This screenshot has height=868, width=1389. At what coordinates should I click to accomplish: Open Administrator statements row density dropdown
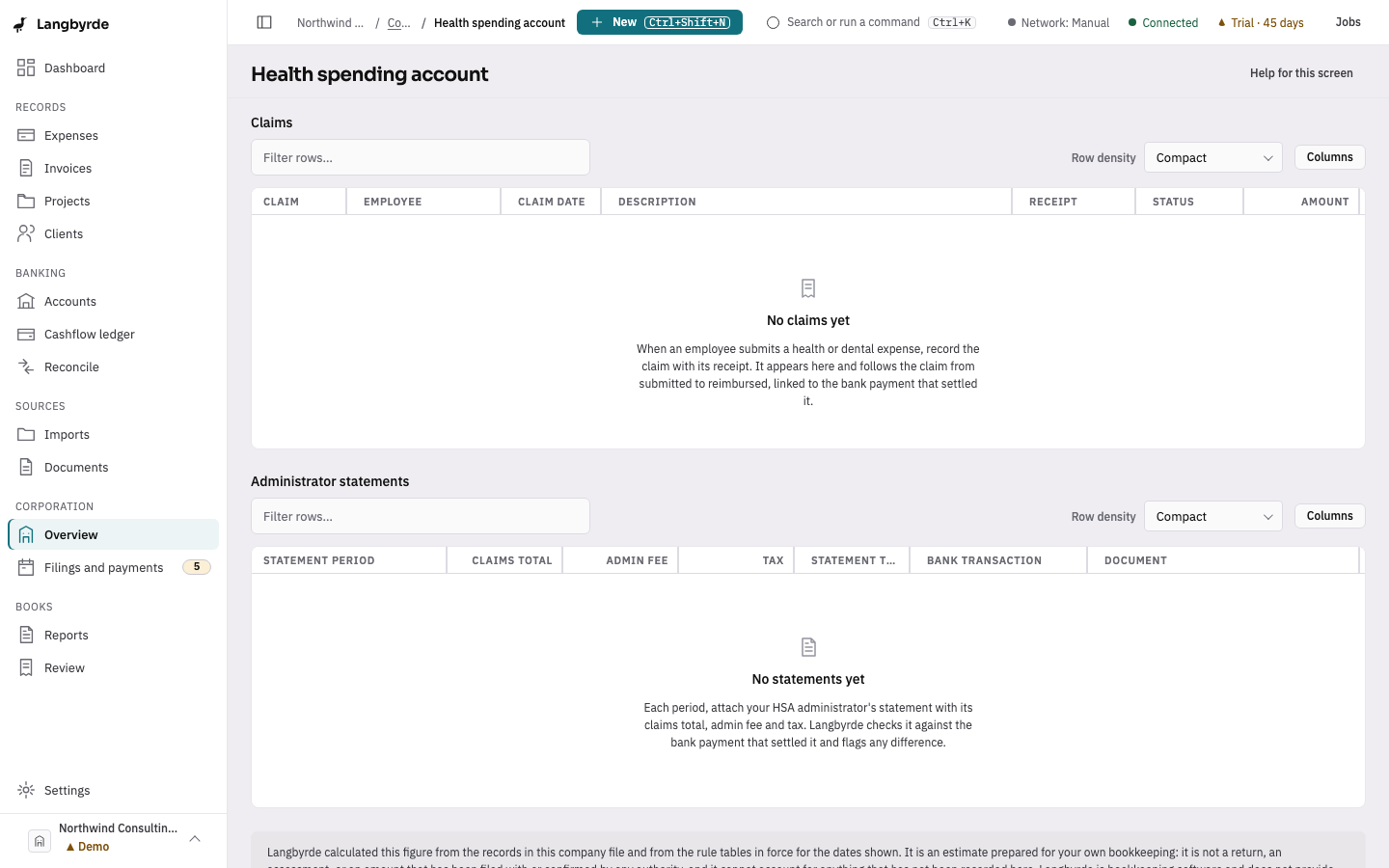point(1213,516)
